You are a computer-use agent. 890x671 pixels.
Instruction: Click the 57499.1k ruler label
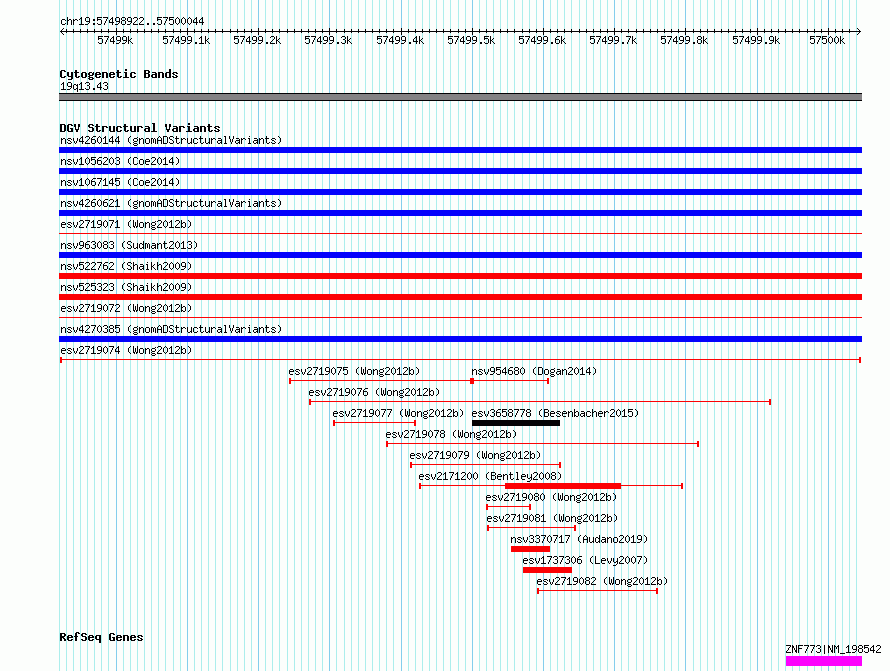[186, 40]
